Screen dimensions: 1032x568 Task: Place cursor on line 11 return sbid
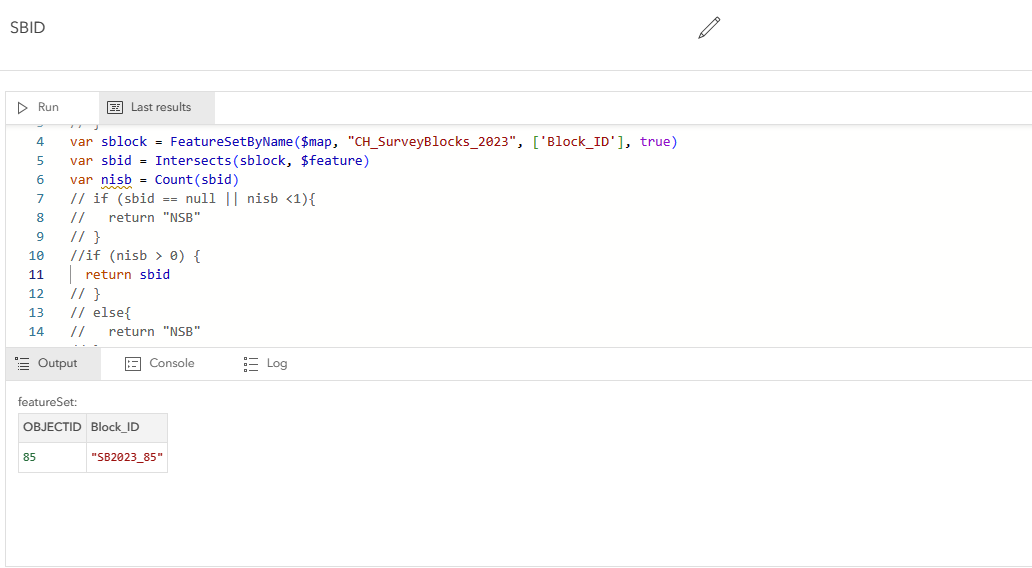pyautogui.click(x=127, y=275)
